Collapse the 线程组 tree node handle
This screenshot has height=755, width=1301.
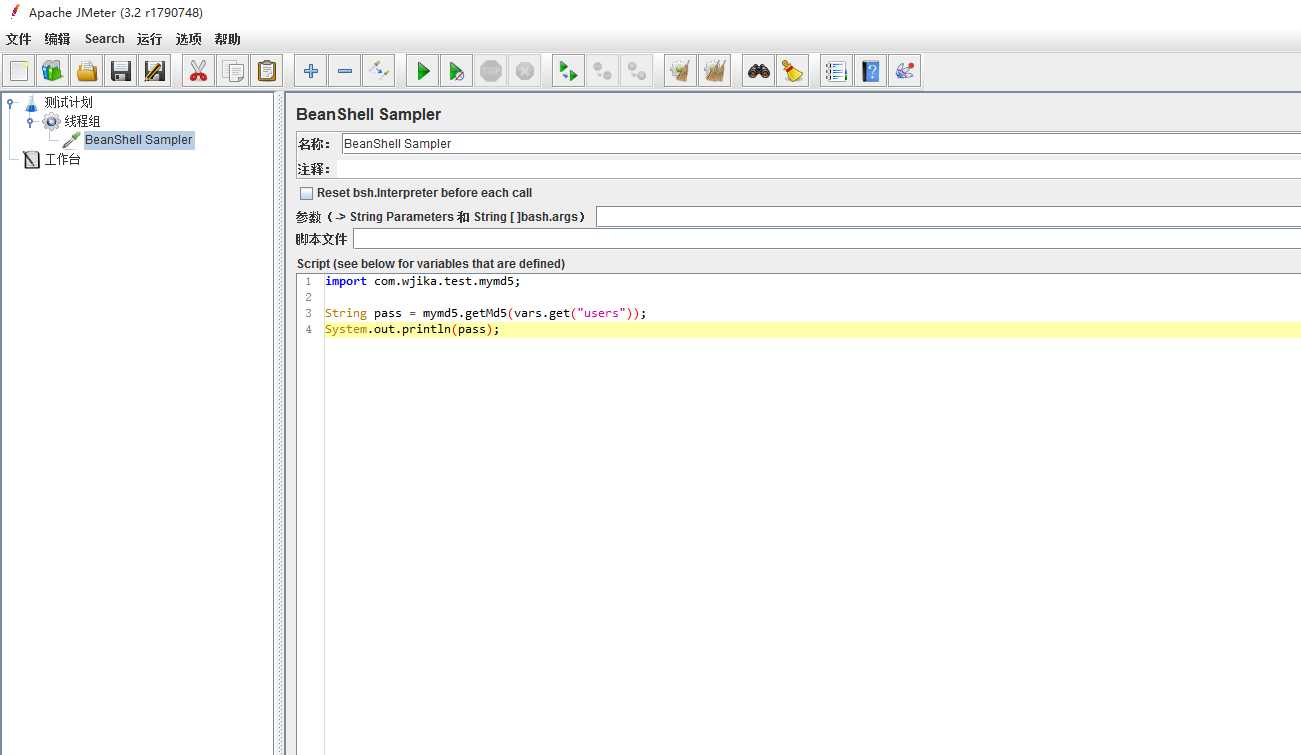(30, 121)
